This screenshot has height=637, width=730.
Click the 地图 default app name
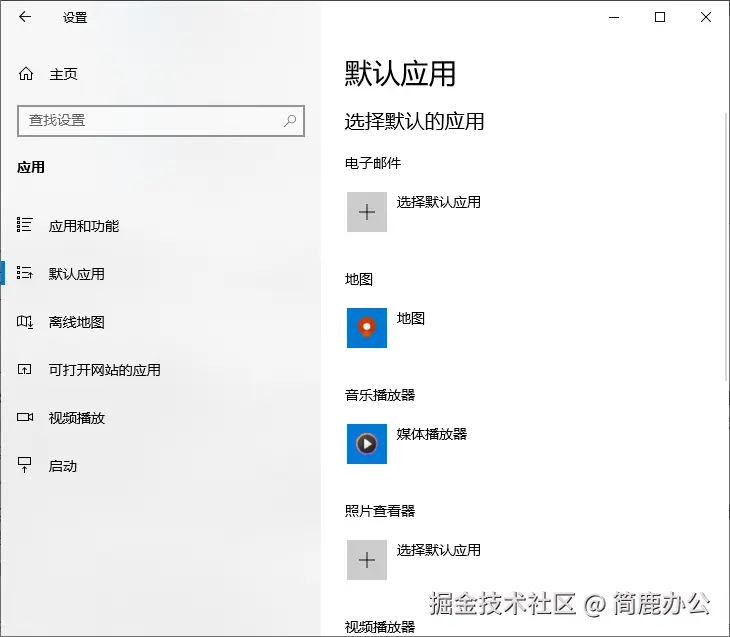[411, 318]
